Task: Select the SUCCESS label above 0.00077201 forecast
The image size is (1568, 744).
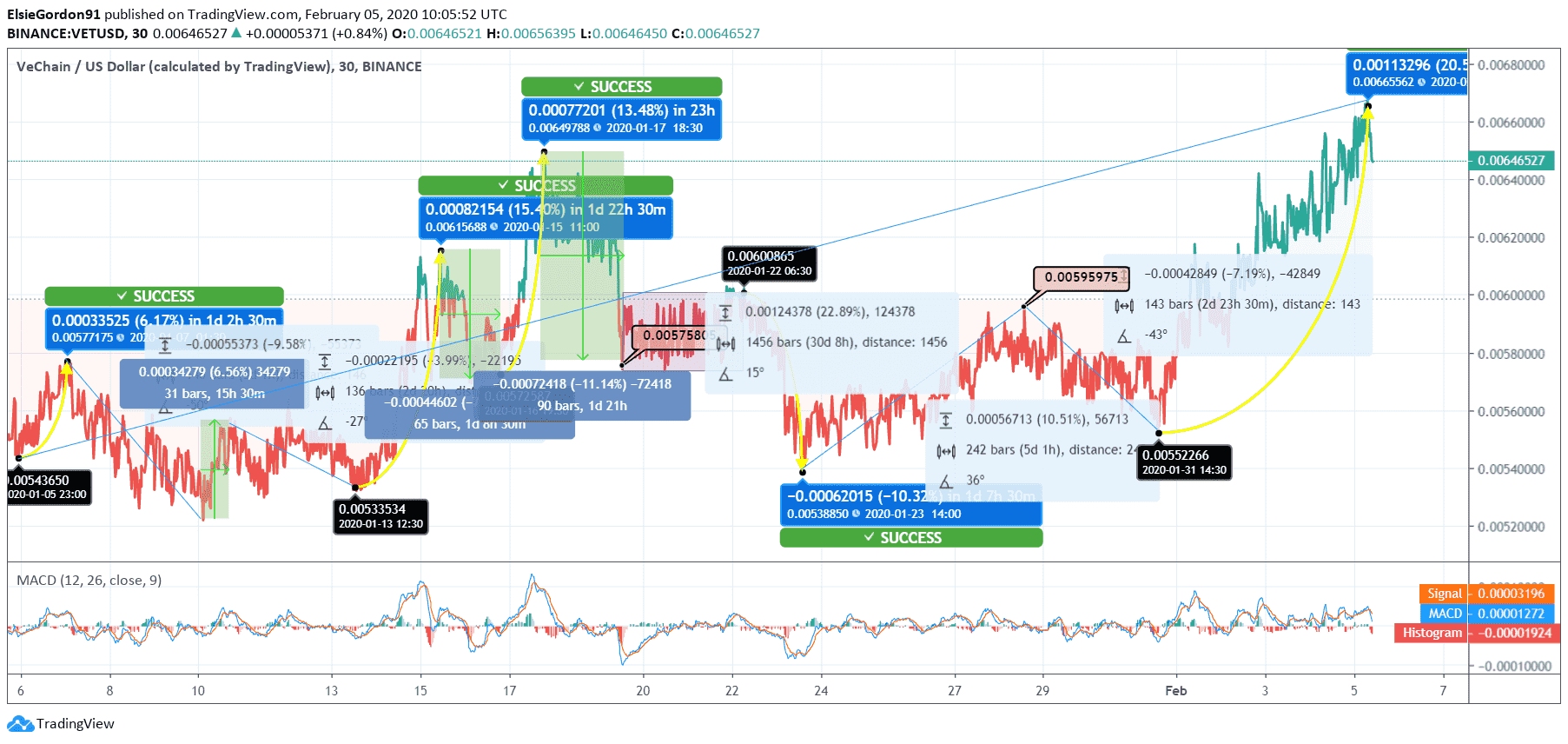Action: (x=621, y=86)
